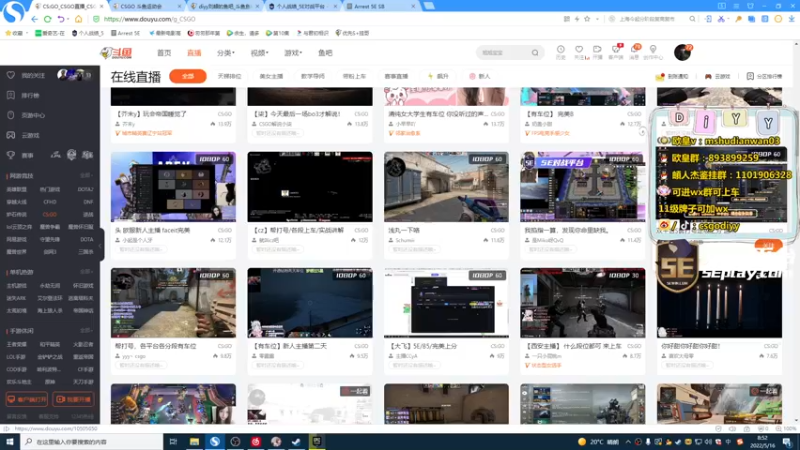Click the Windows Start button
This screenshot has width=800, height=450.
pyautogui.click(x=10, y=441)
